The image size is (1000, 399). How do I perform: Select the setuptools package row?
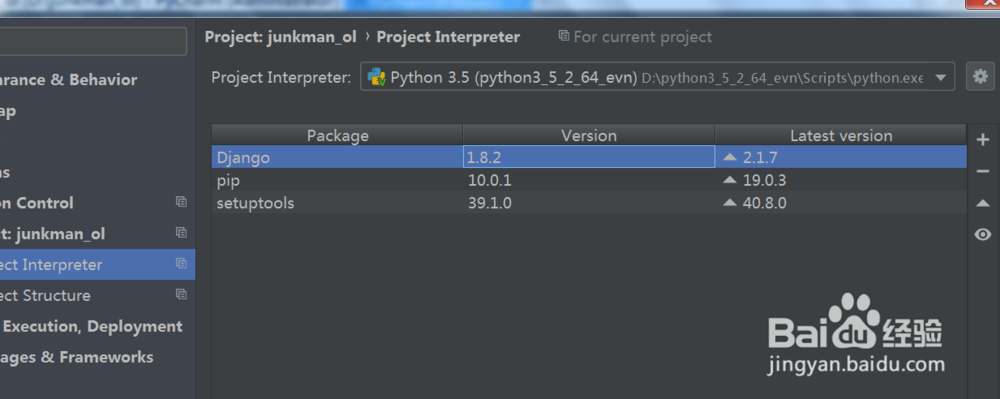click(x=589, y=203)
